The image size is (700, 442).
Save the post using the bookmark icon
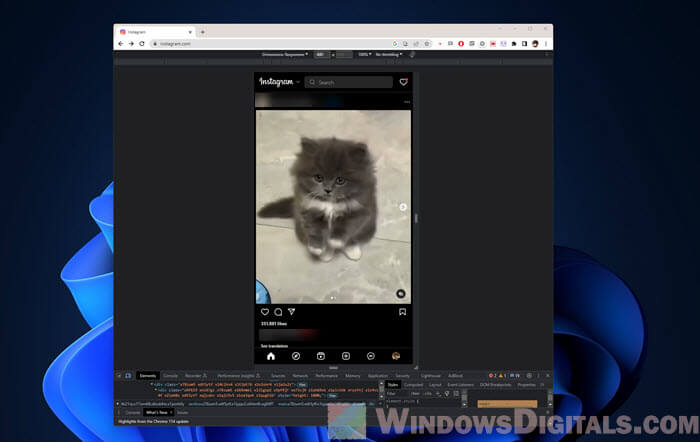click(403, 312)
